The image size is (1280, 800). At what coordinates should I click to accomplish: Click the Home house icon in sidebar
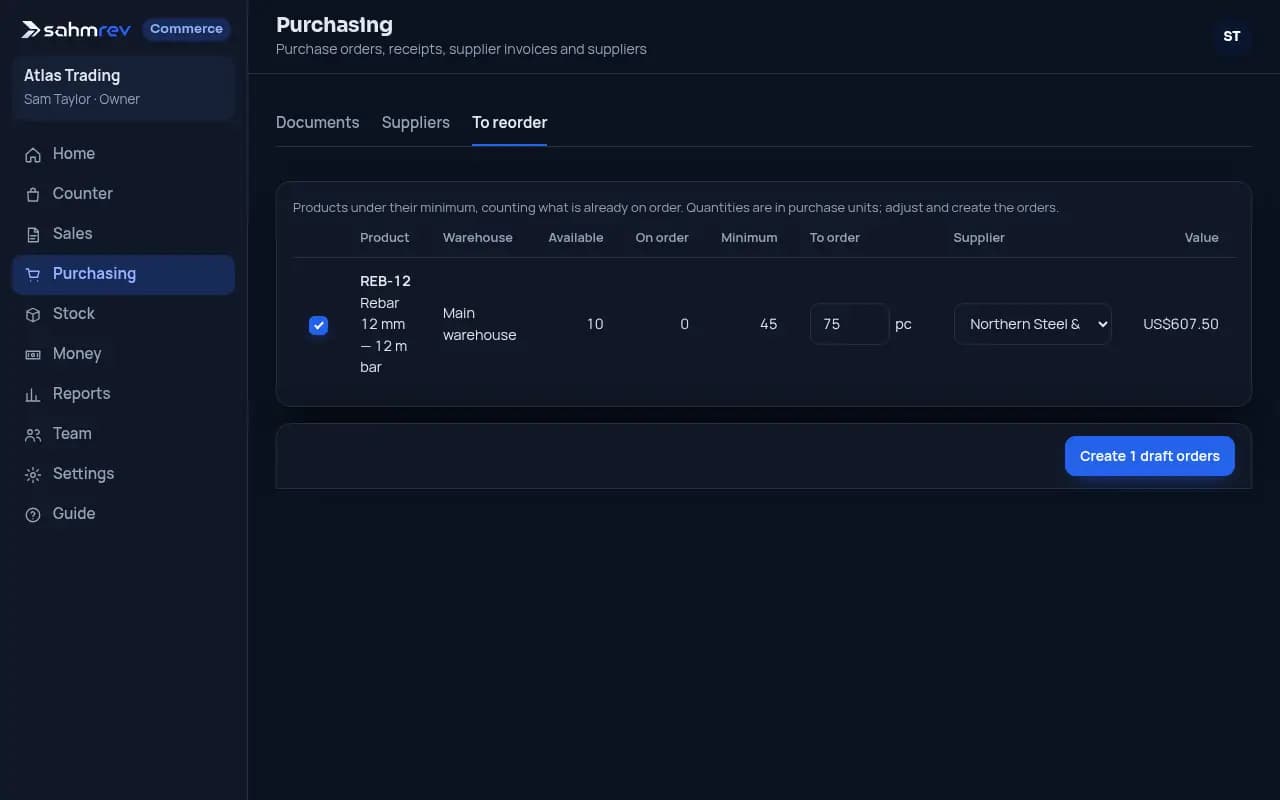(33, 154)
